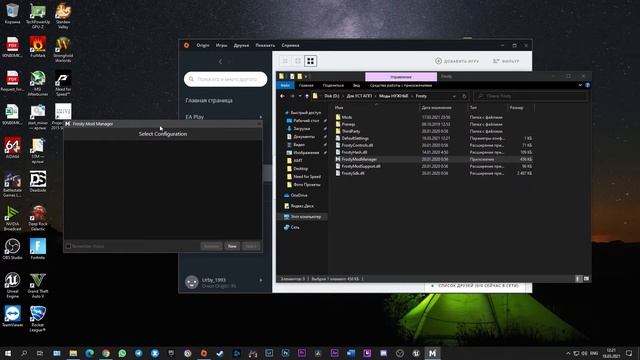Click Frosty Mod Manager taskbar icon
The height and width of the screenshot is (360, 640).
click(432, 353)
